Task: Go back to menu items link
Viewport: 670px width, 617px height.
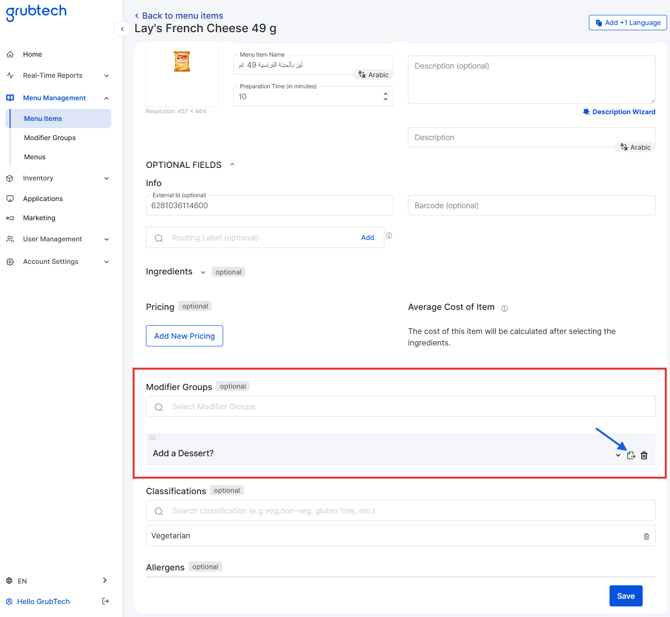Action: tap(179, 16)
